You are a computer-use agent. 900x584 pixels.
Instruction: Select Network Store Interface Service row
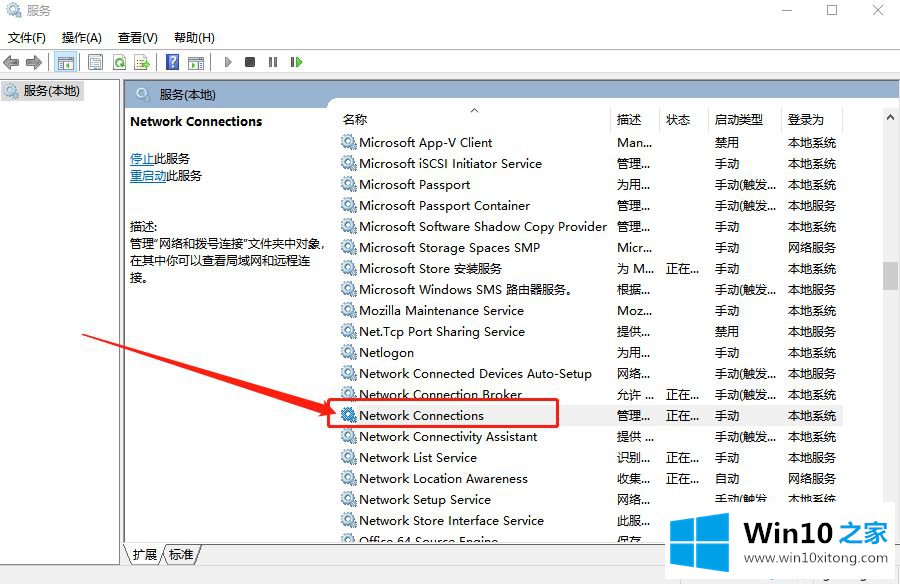pyautogui.click(x=589, y=520)
